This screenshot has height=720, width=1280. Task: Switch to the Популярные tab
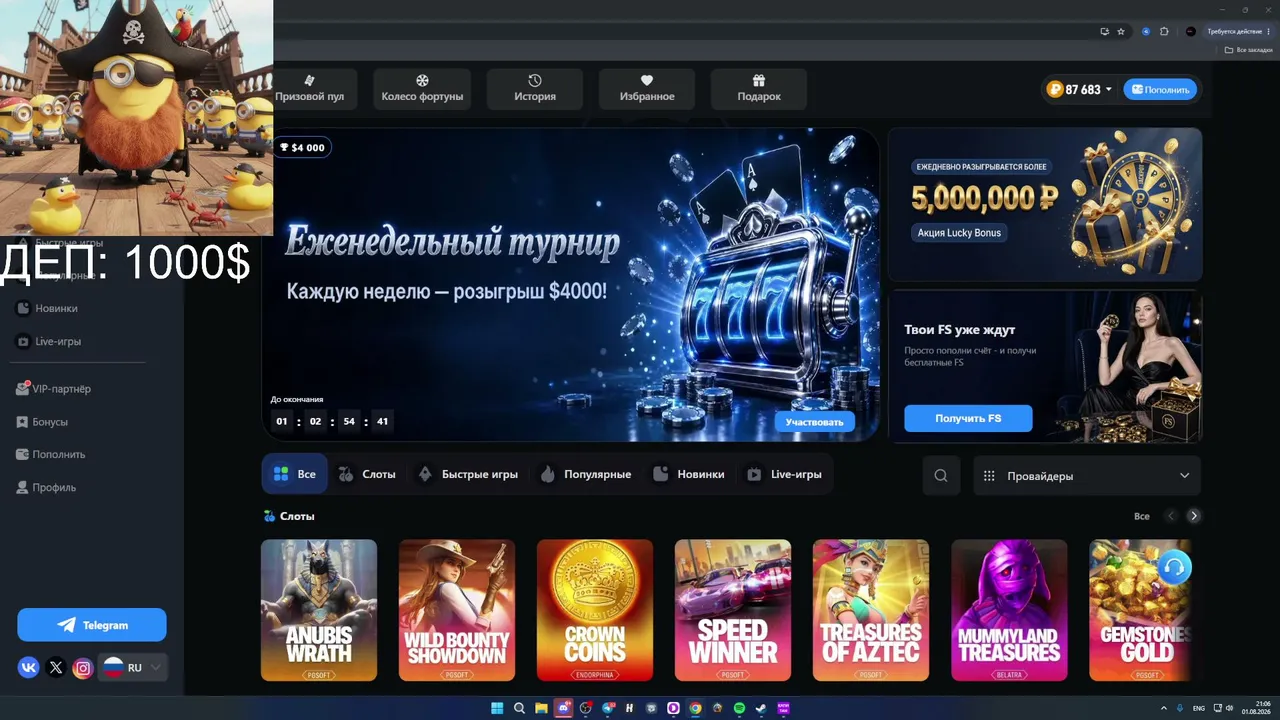pos(586,474)
